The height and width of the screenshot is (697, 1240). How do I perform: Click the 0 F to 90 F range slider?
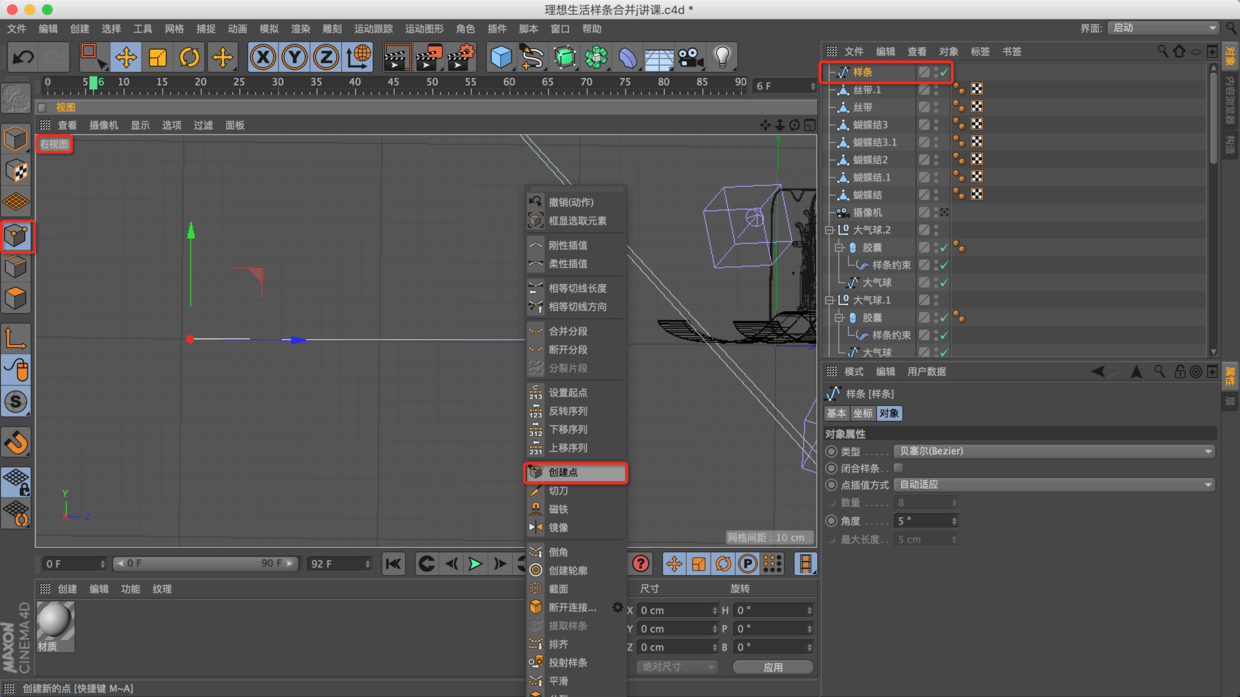[x=205, y=564]
